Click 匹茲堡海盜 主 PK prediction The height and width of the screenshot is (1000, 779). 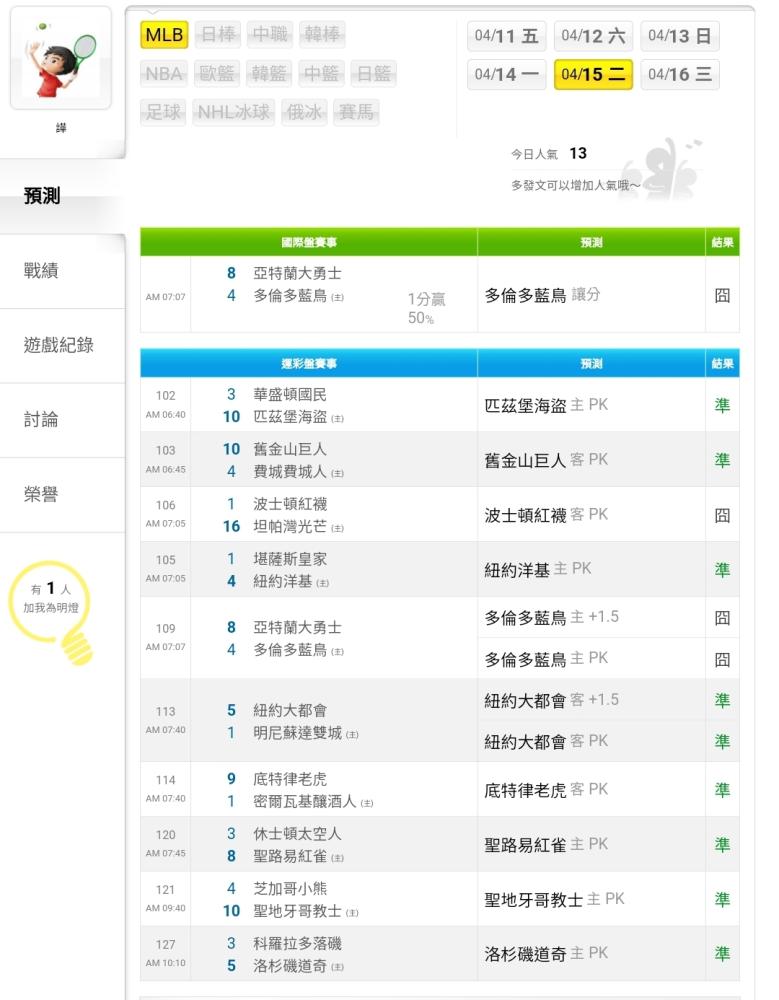pyautogui.click(x=546, y=405)
